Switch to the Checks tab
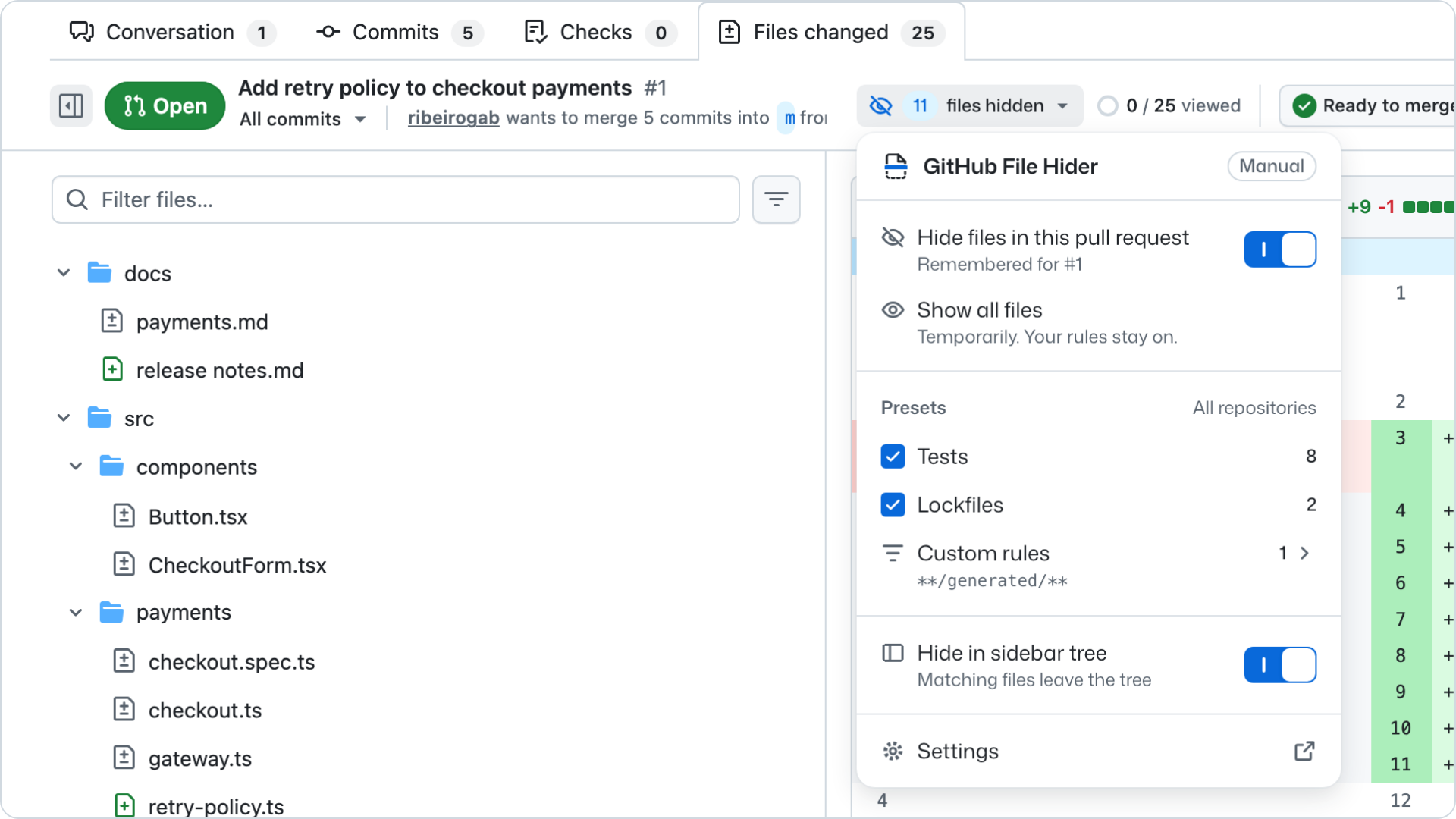The image size is (1456, 819). (x=600, y=32)
